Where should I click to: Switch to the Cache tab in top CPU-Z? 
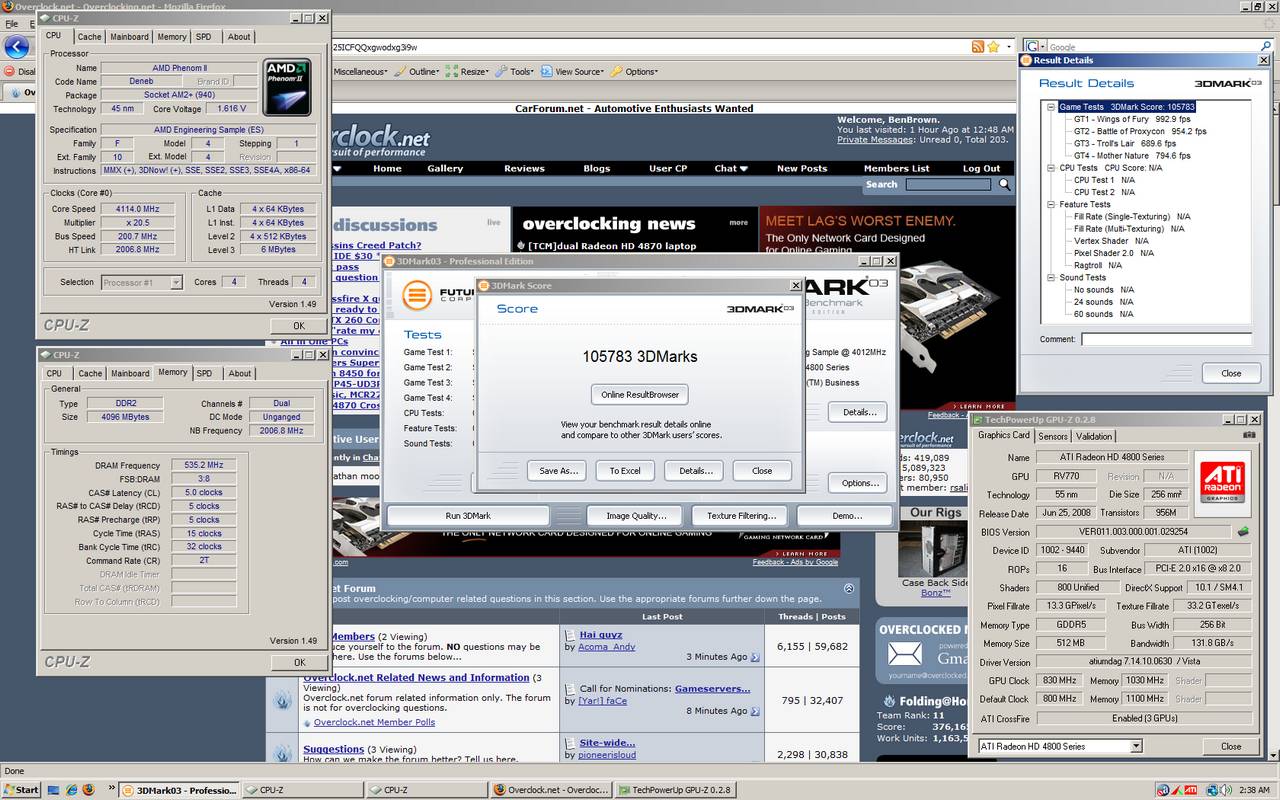click(90, 37)
